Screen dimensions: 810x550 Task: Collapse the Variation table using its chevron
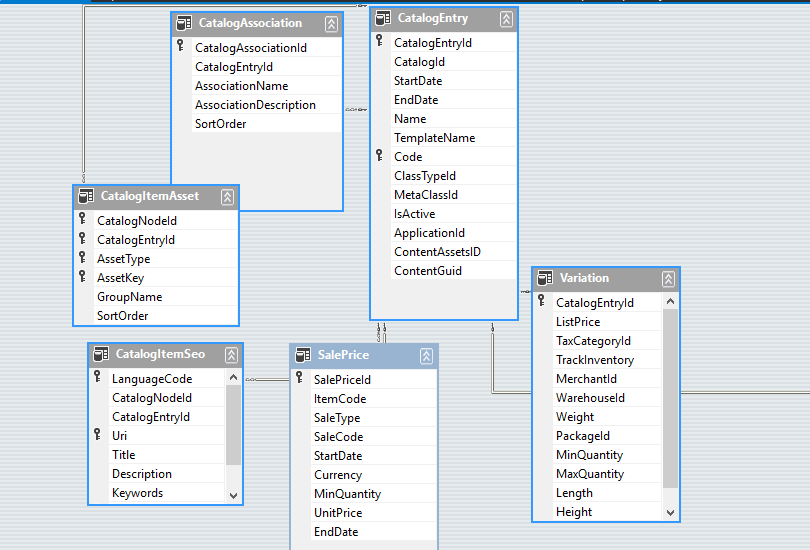pyautogui.click(x=668, y=278)
